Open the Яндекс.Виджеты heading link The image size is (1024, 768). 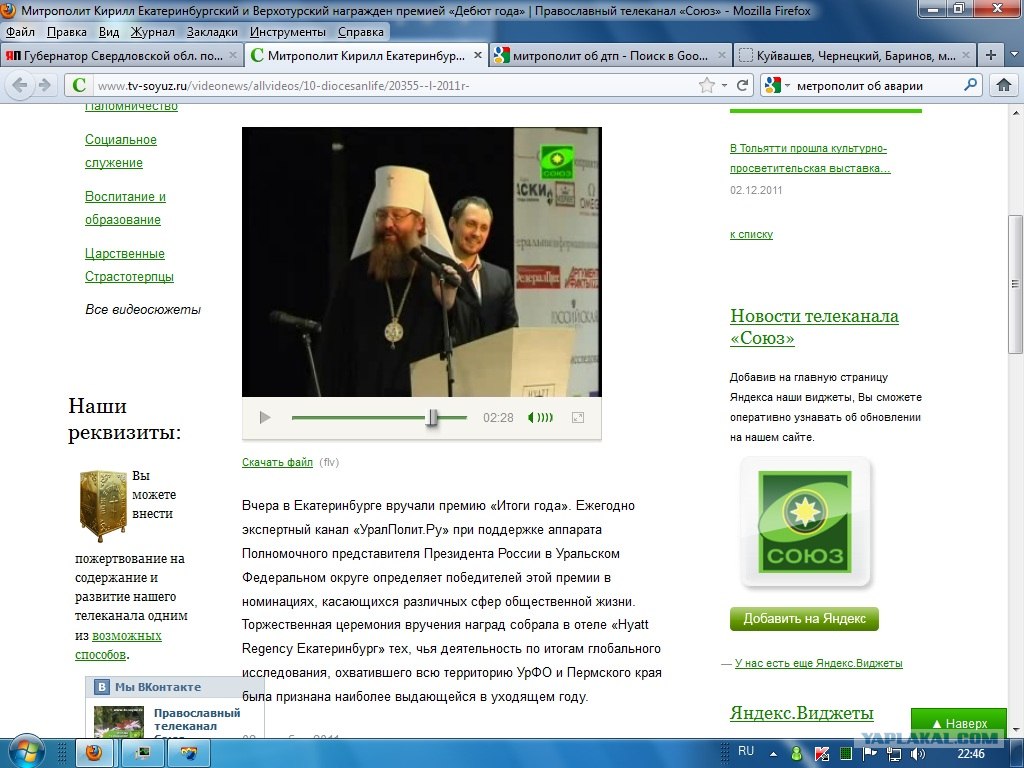point(801,712)
